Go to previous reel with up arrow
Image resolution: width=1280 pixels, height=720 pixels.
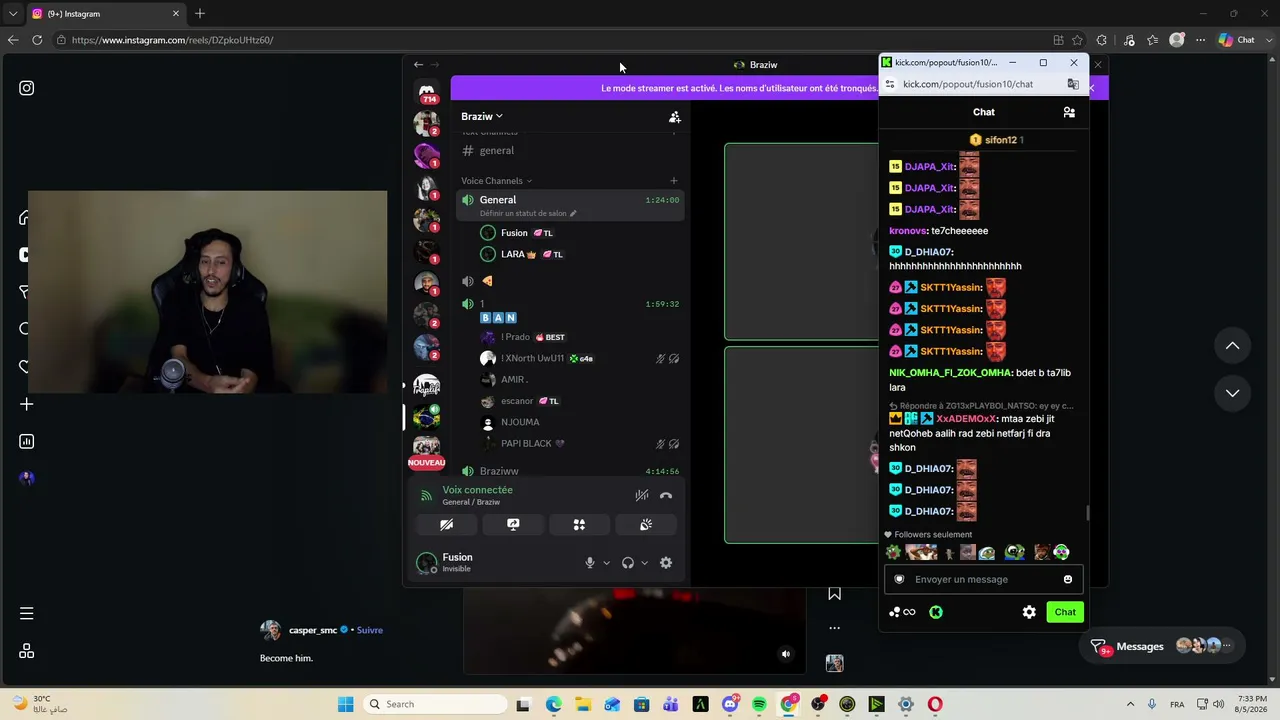tap(1233, 346)
